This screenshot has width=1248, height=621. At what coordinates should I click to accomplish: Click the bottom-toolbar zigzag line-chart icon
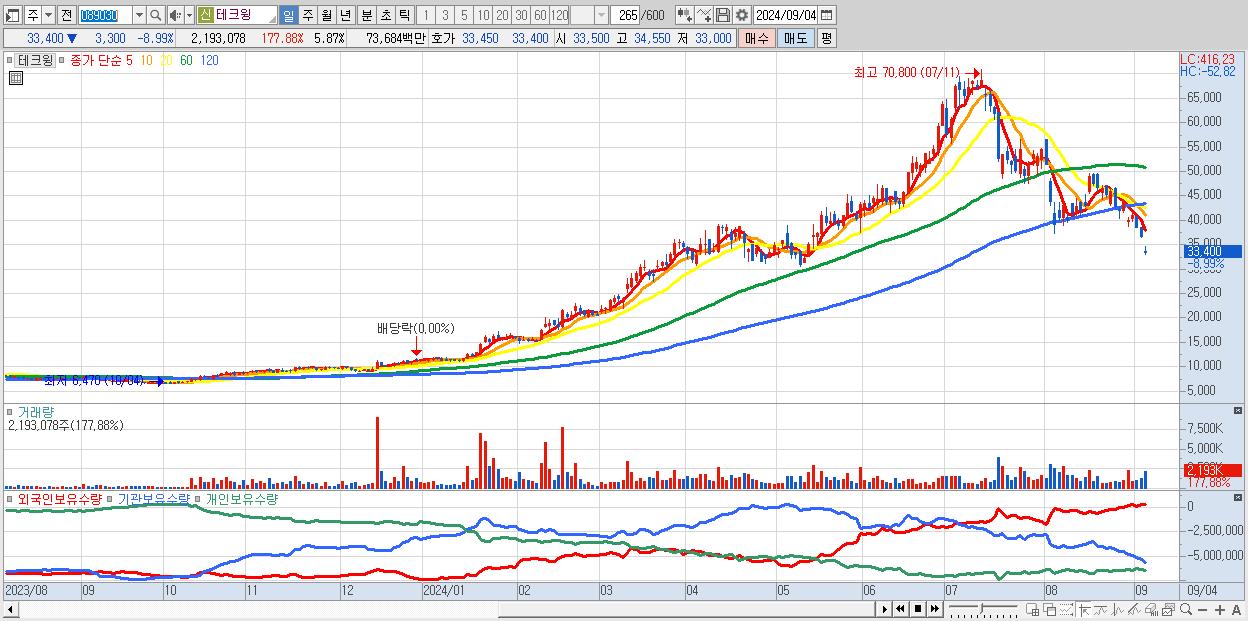[x=1118, y=610]
